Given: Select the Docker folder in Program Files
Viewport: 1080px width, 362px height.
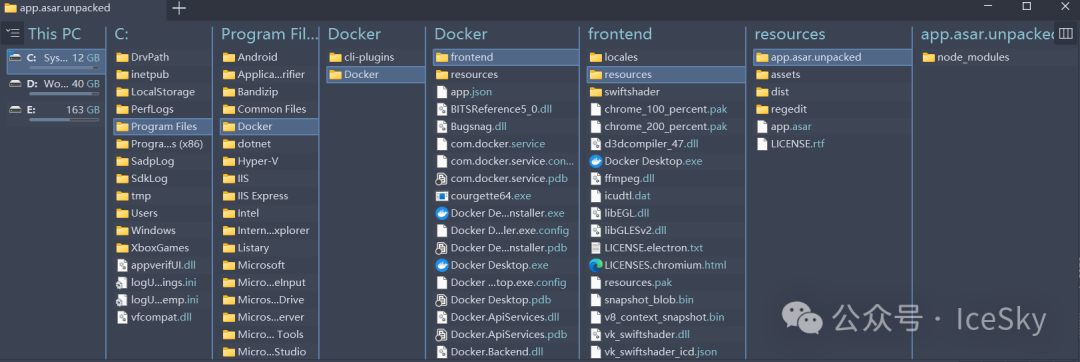Looking at the screenshot, I should pyautogui.click(x=269, y=127).
